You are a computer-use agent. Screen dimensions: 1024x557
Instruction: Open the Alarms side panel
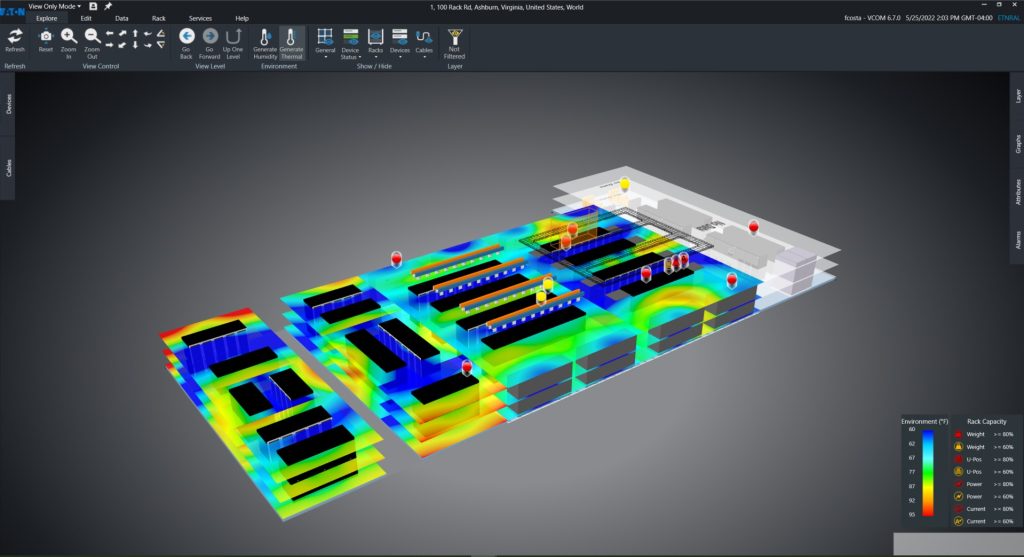coord(1018,239)
